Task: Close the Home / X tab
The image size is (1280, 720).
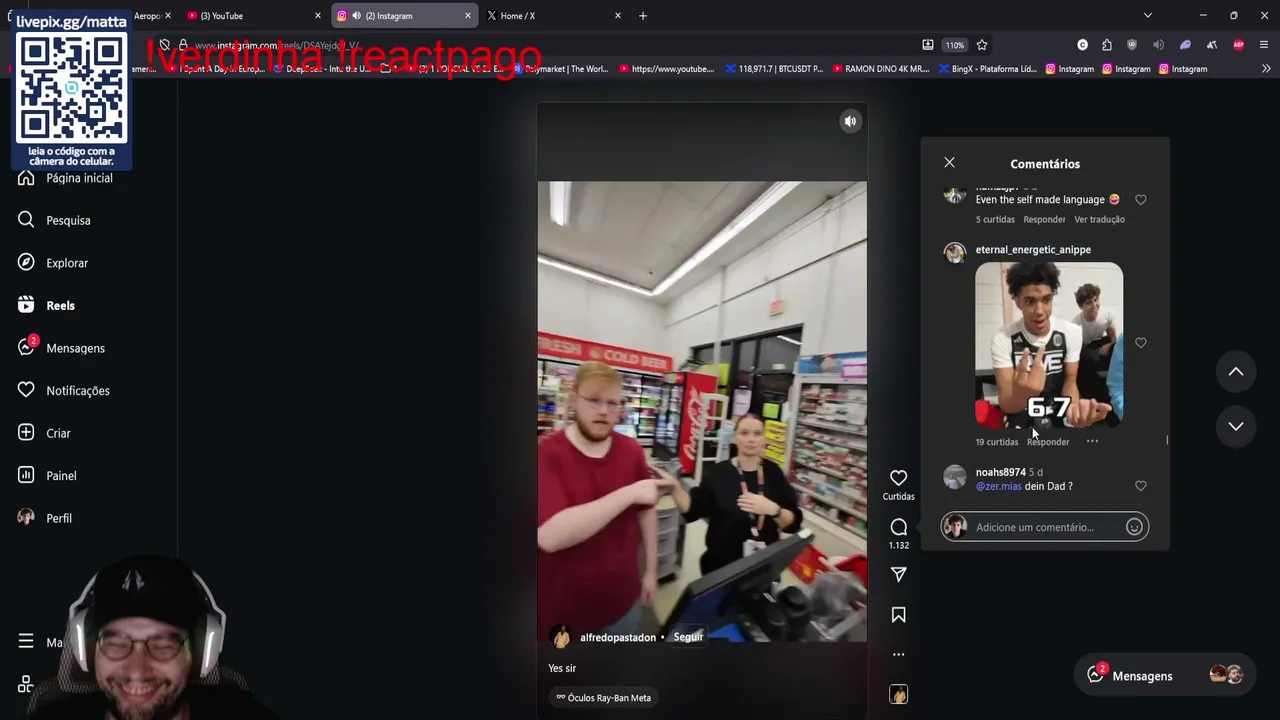Action: click(x=617, y=16)
